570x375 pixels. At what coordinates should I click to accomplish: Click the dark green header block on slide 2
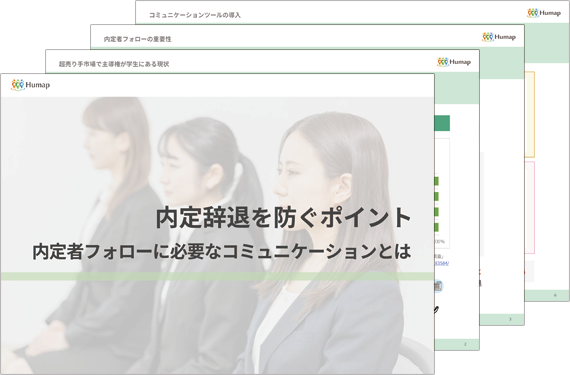(442, 123)
